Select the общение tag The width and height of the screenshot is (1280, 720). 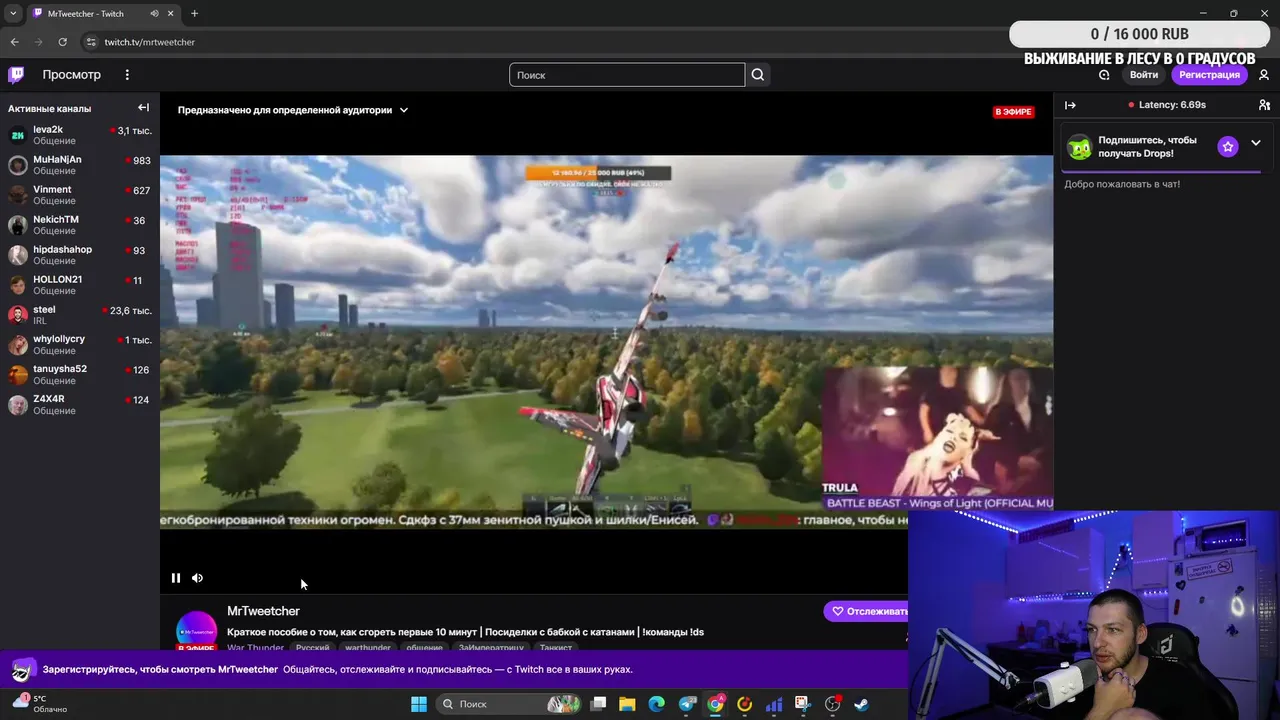click(x=424, y=648)
